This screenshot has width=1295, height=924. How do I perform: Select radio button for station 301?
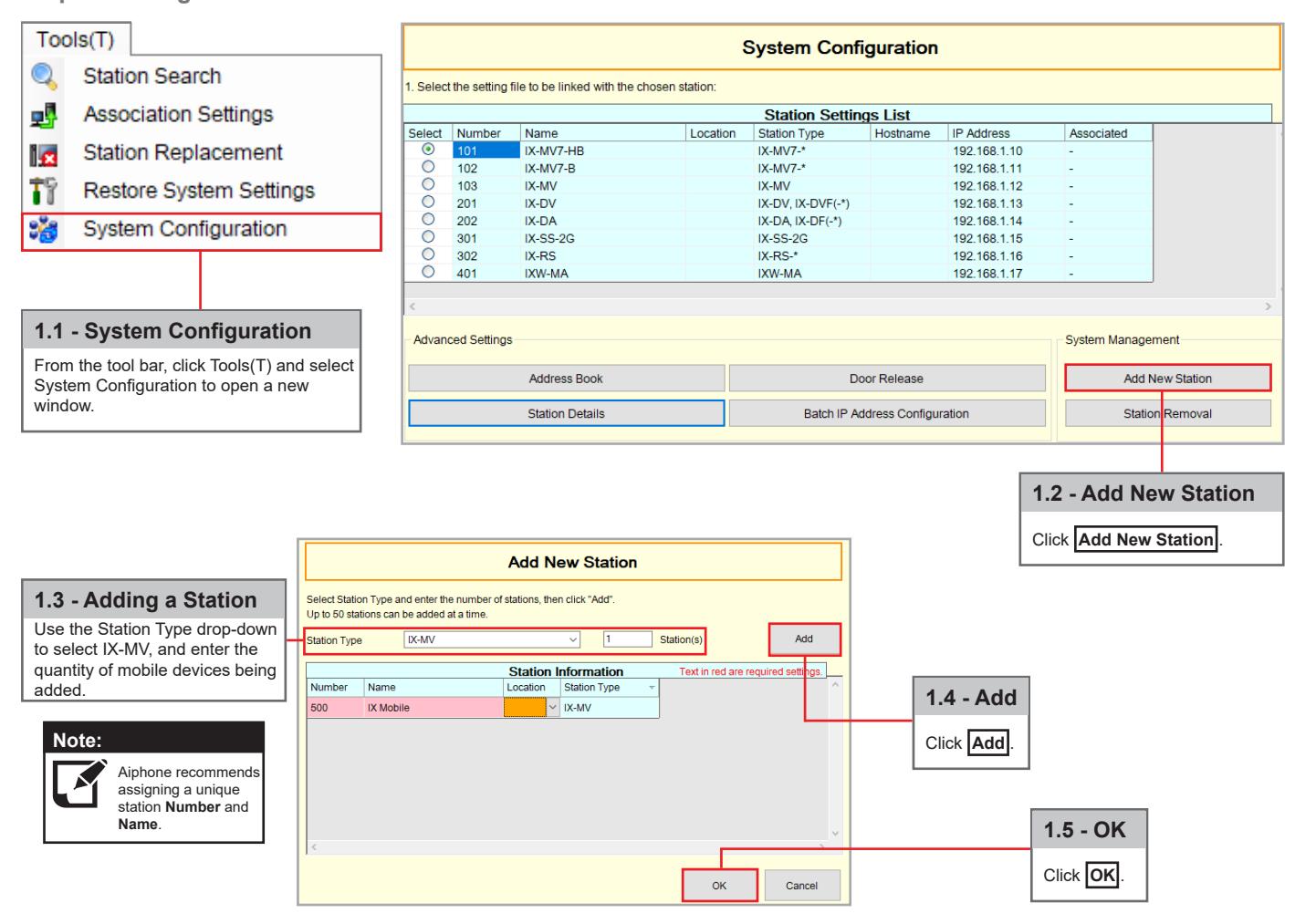point(427,237)
